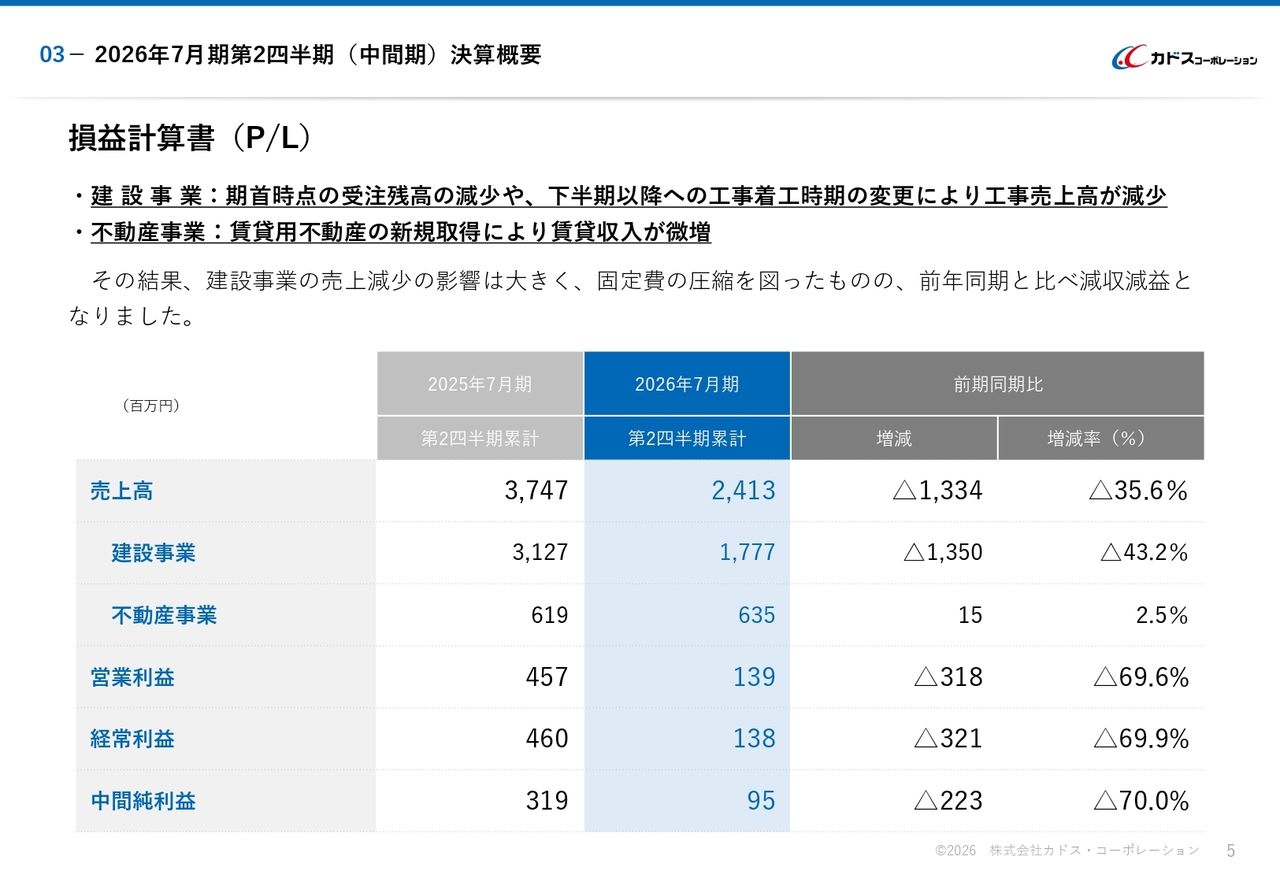Click the page number 5
Image resolution: width=1280 pixels, height=886 pixels.
pyautogui.click(x=1230, y=851)
